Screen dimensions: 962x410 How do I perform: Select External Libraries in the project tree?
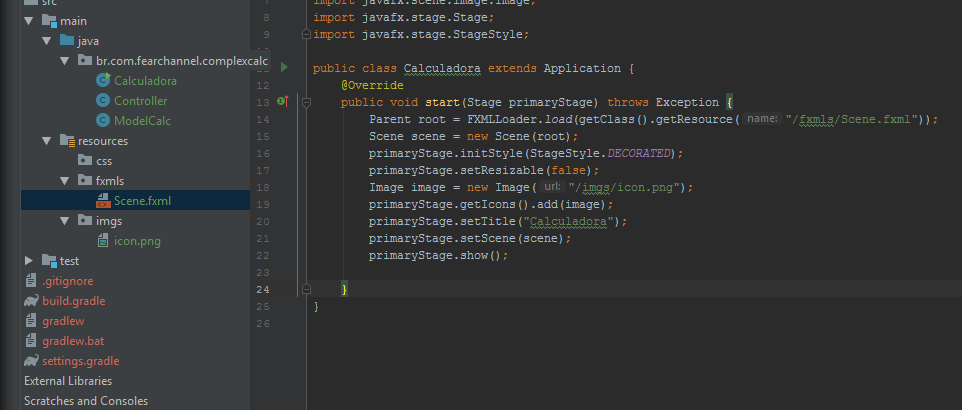(x=68, y=381)
